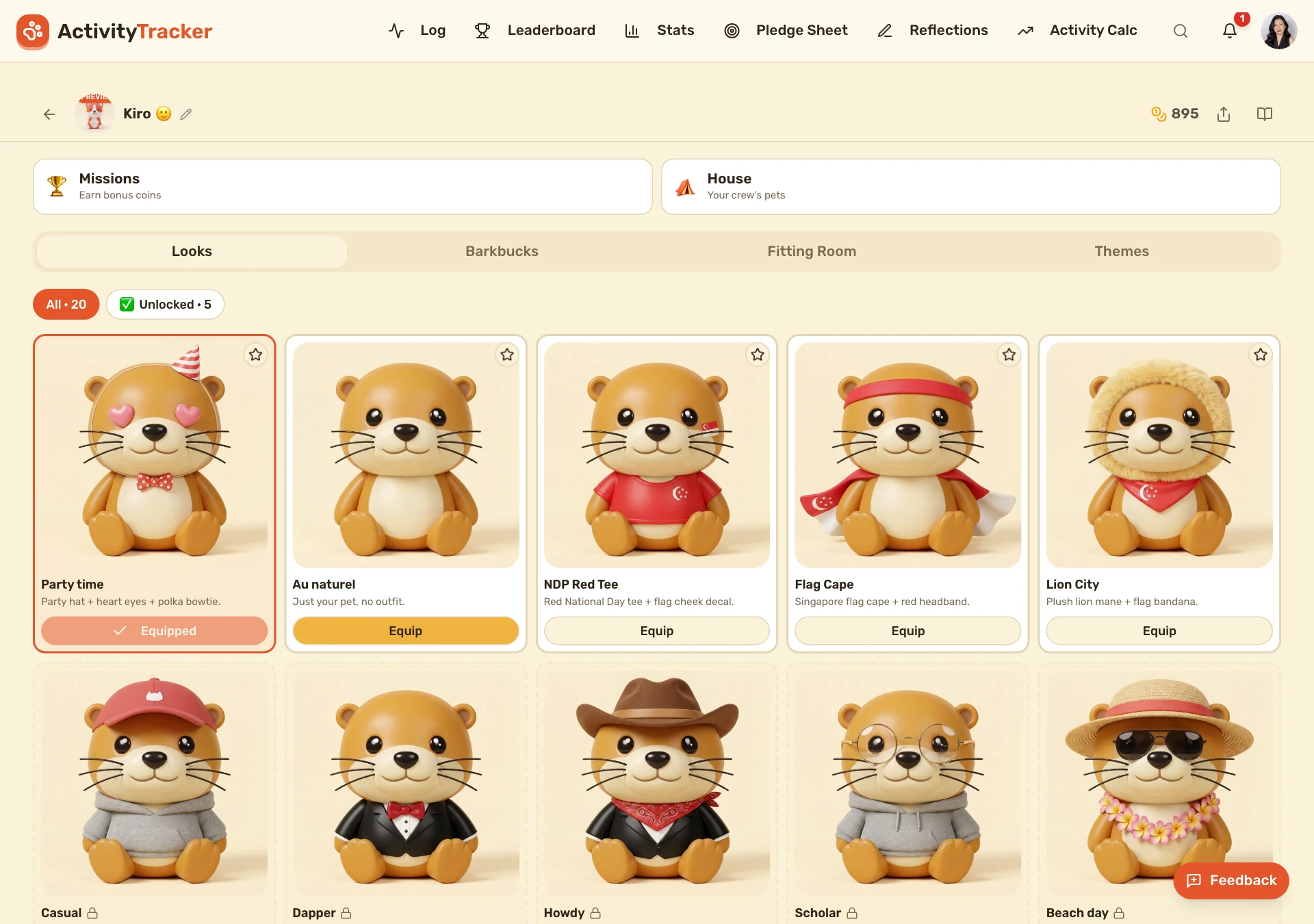Open the House crew pets card

pos(971,187)
